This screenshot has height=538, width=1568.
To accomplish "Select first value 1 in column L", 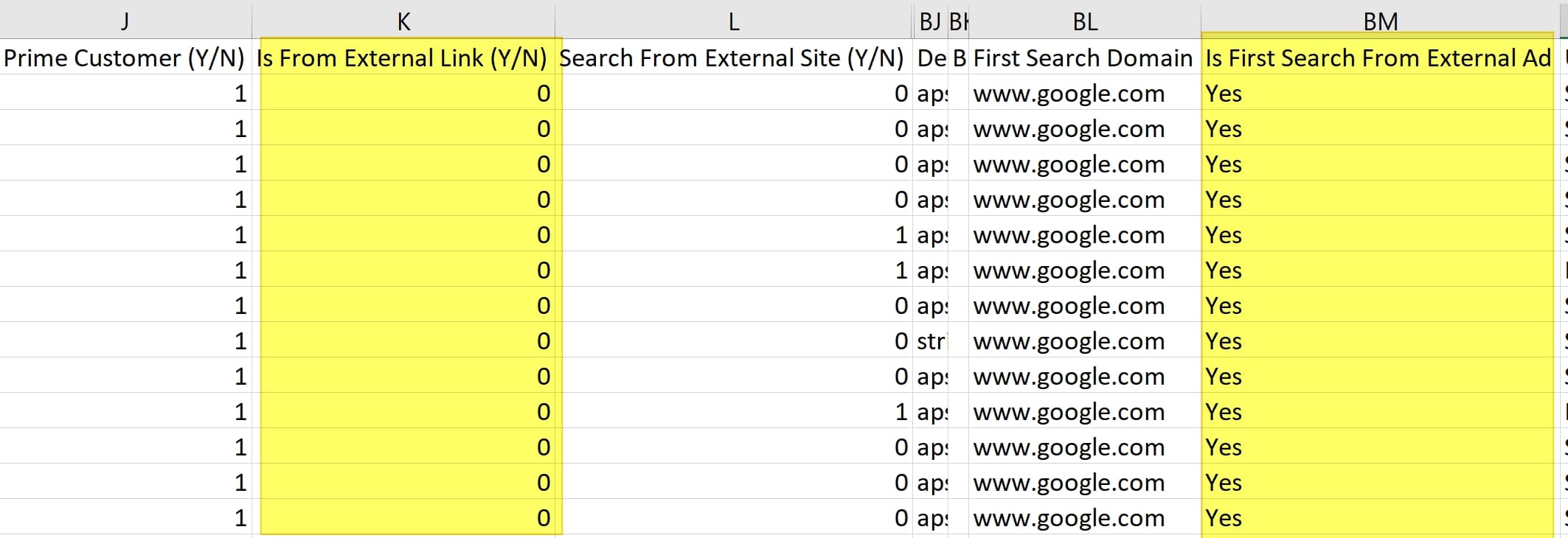I will pos(734,234).
